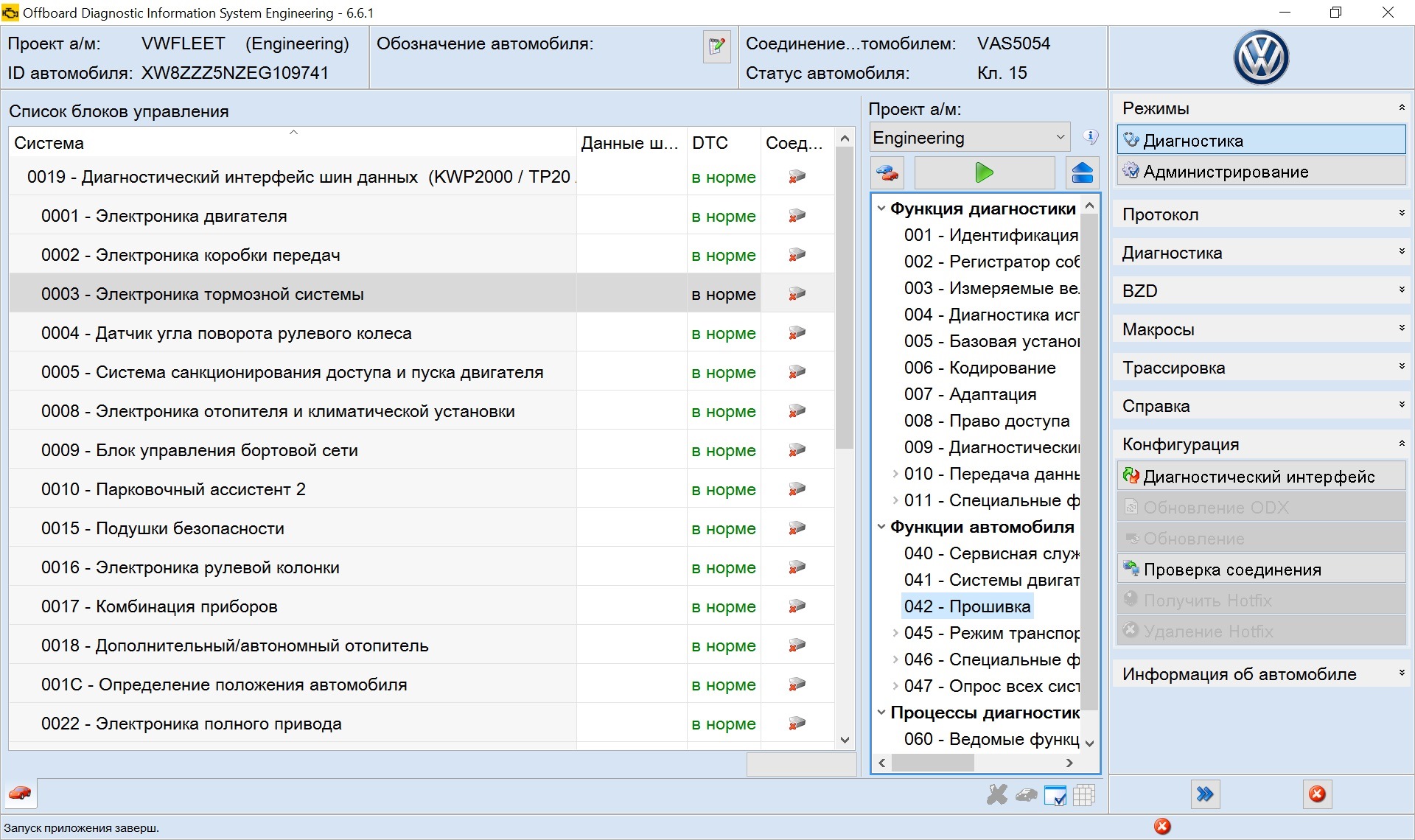Click control unit list vertical scrollbar thumb
The width and height of the screenshot is (1415, 840).
(845, 298)
